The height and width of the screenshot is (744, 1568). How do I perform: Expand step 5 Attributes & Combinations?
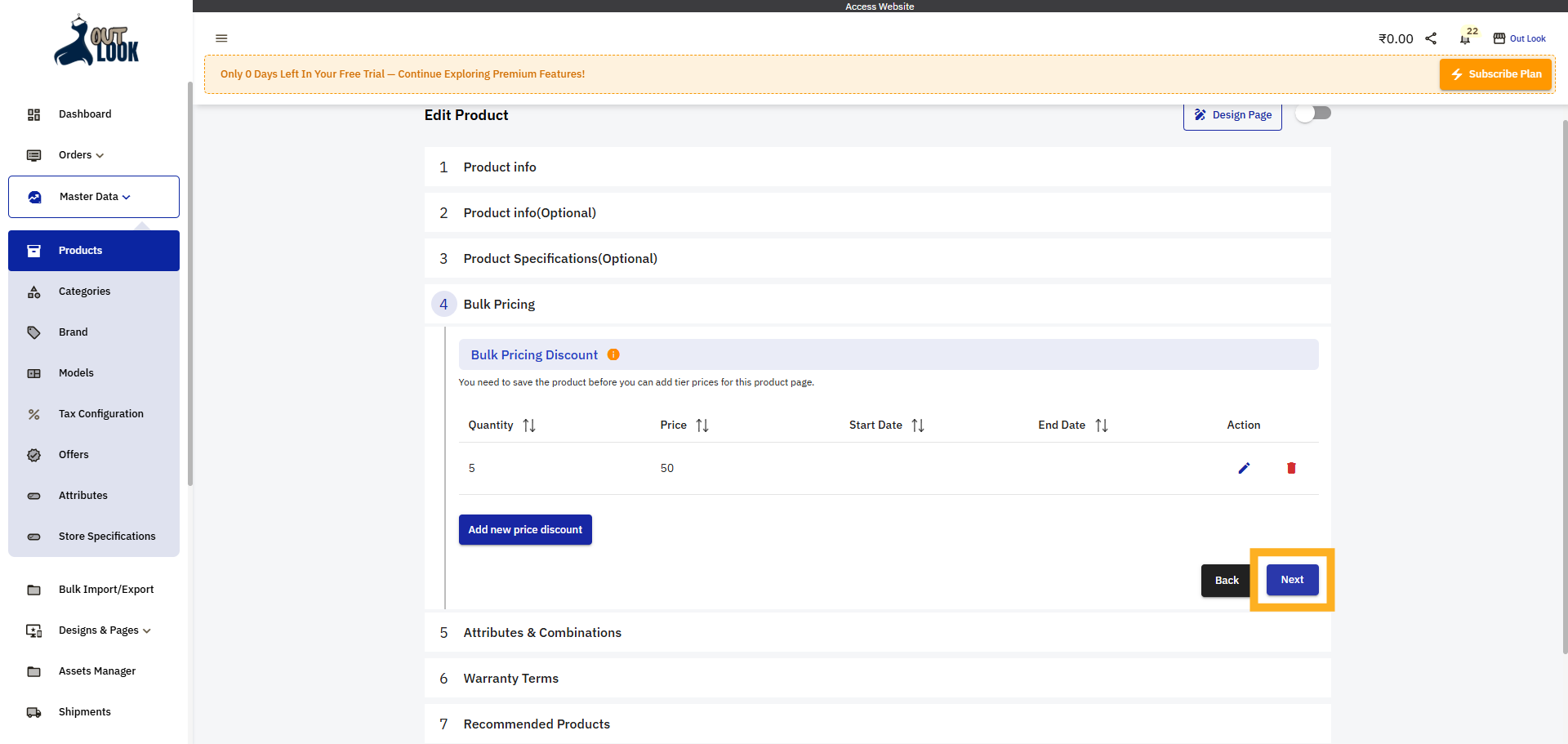tap(542, 633)
